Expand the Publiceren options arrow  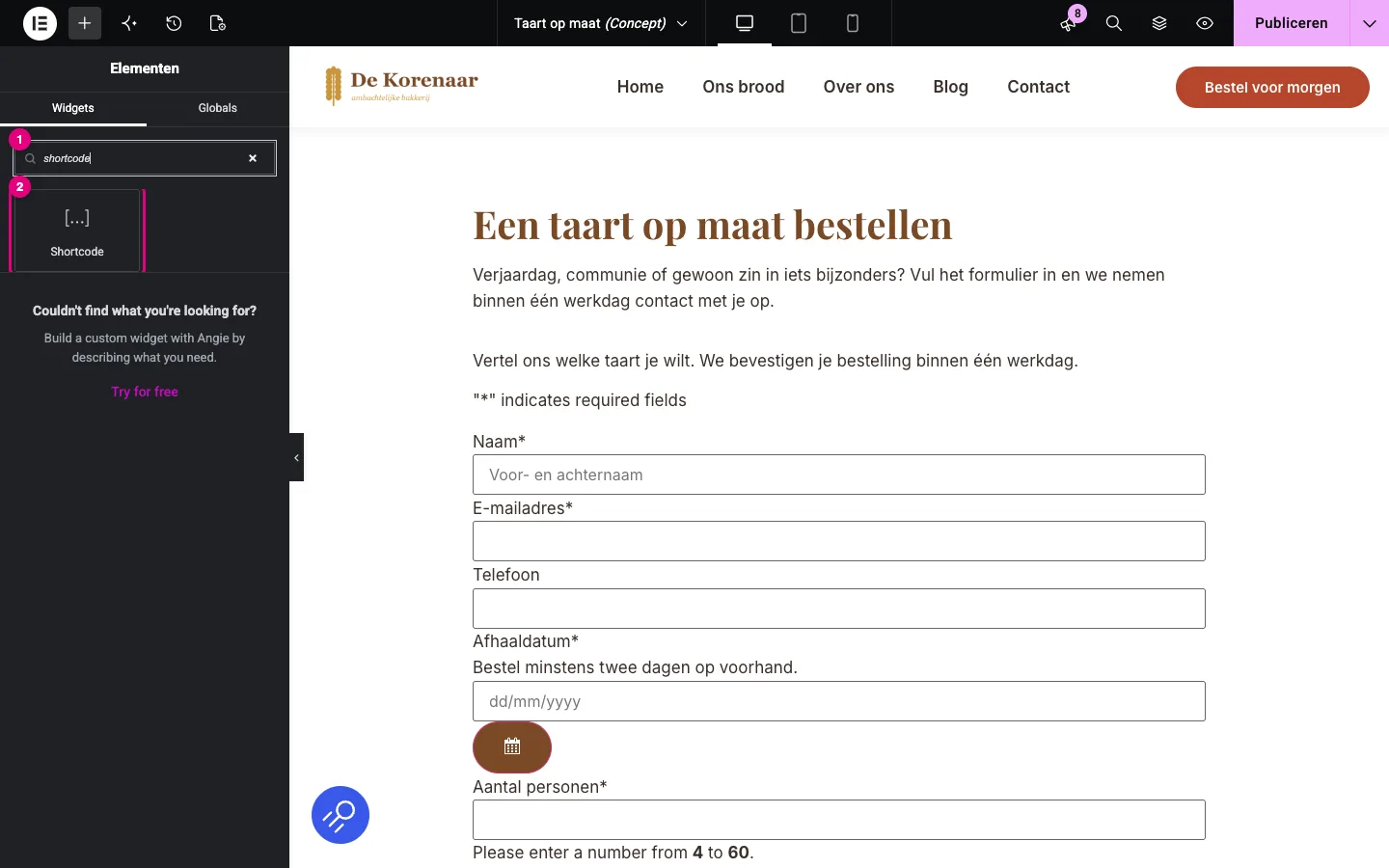coord(1369,23)
